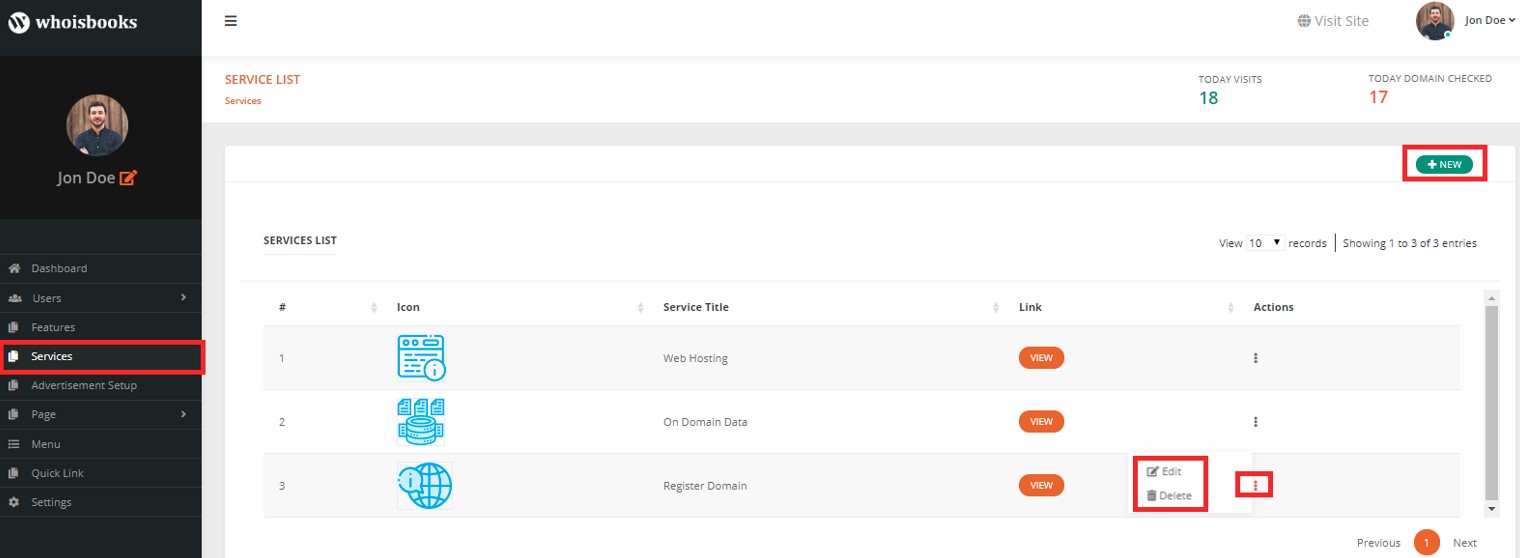Click the On Domain Data server icon
This screenshot has width=1520, height=558.
point(421,422)
